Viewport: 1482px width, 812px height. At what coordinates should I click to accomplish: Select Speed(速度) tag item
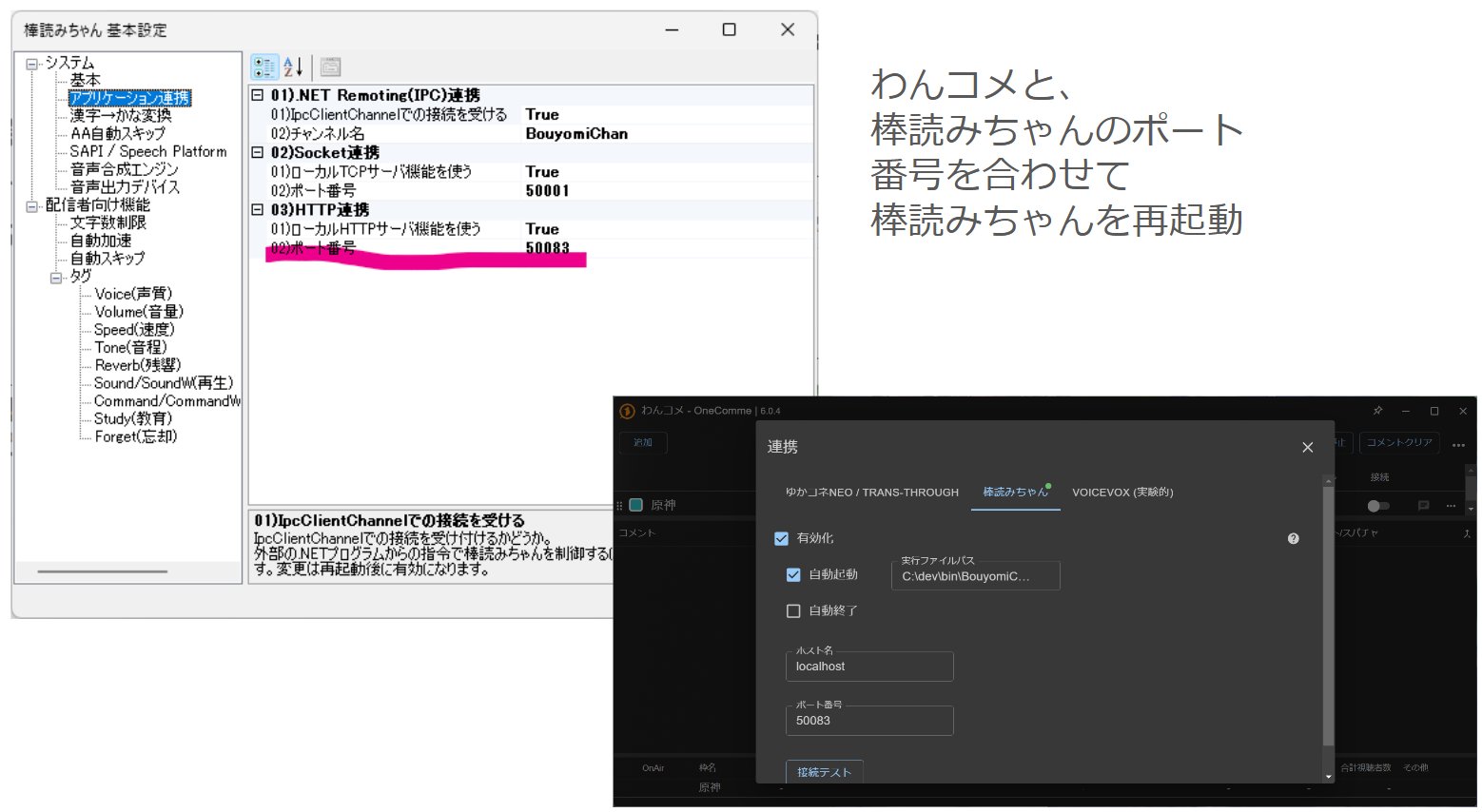click(134, 330)
